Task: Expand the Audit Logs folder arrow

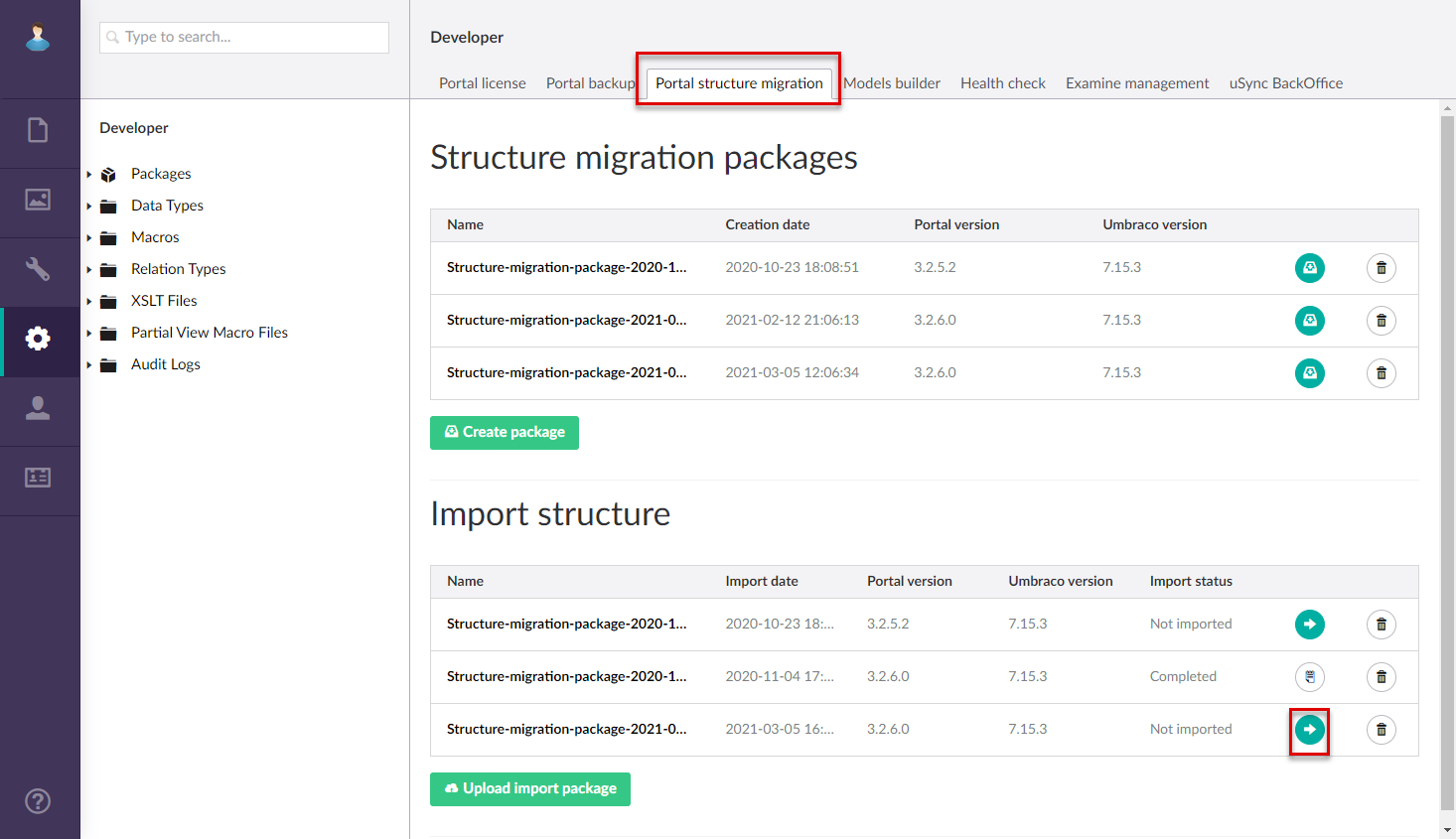Action: point(89,365)
